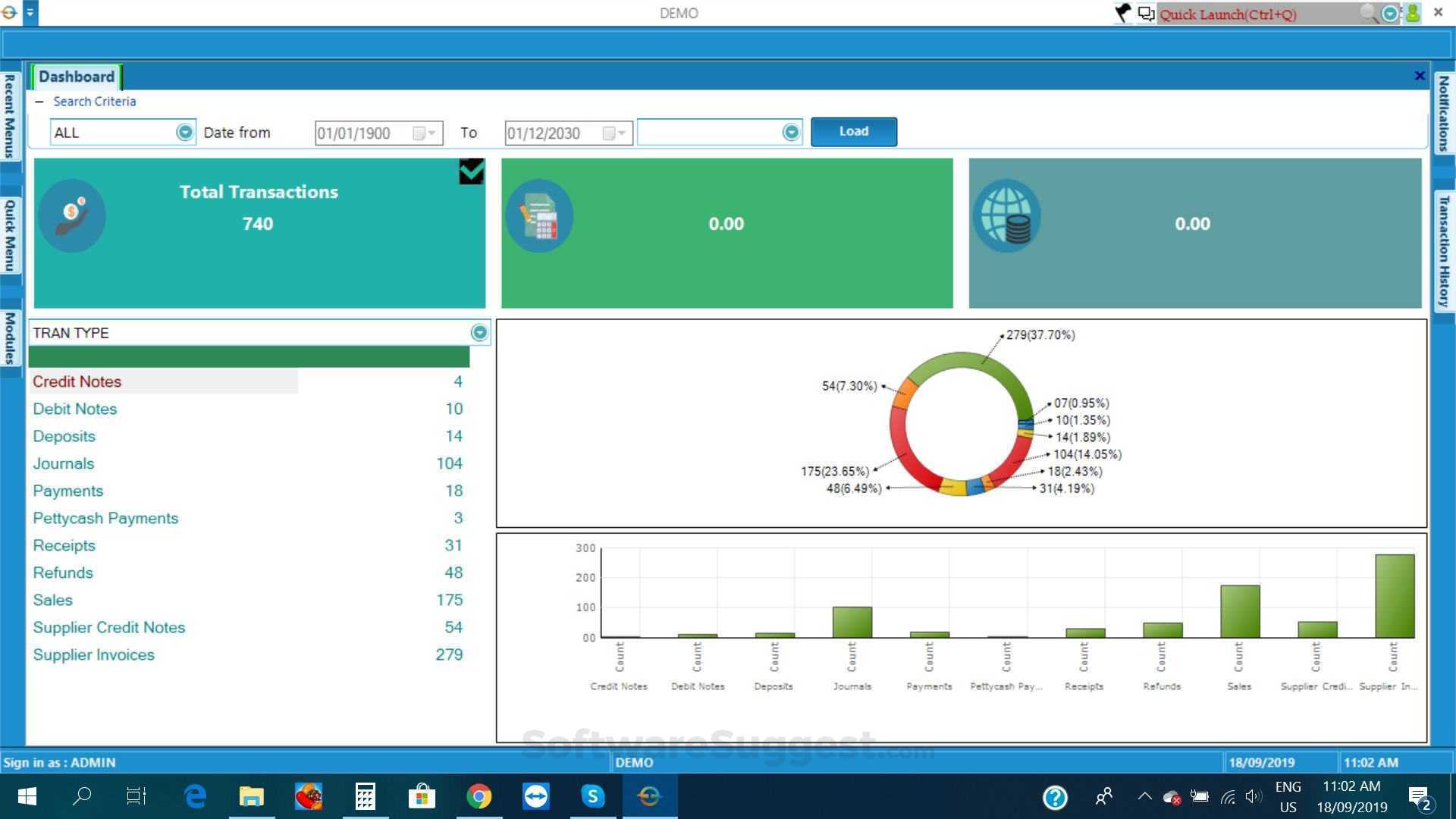Viewport: 1456px width, 819px height.
Task: Toggle the To date checkbox
Action: click(608, 133)
